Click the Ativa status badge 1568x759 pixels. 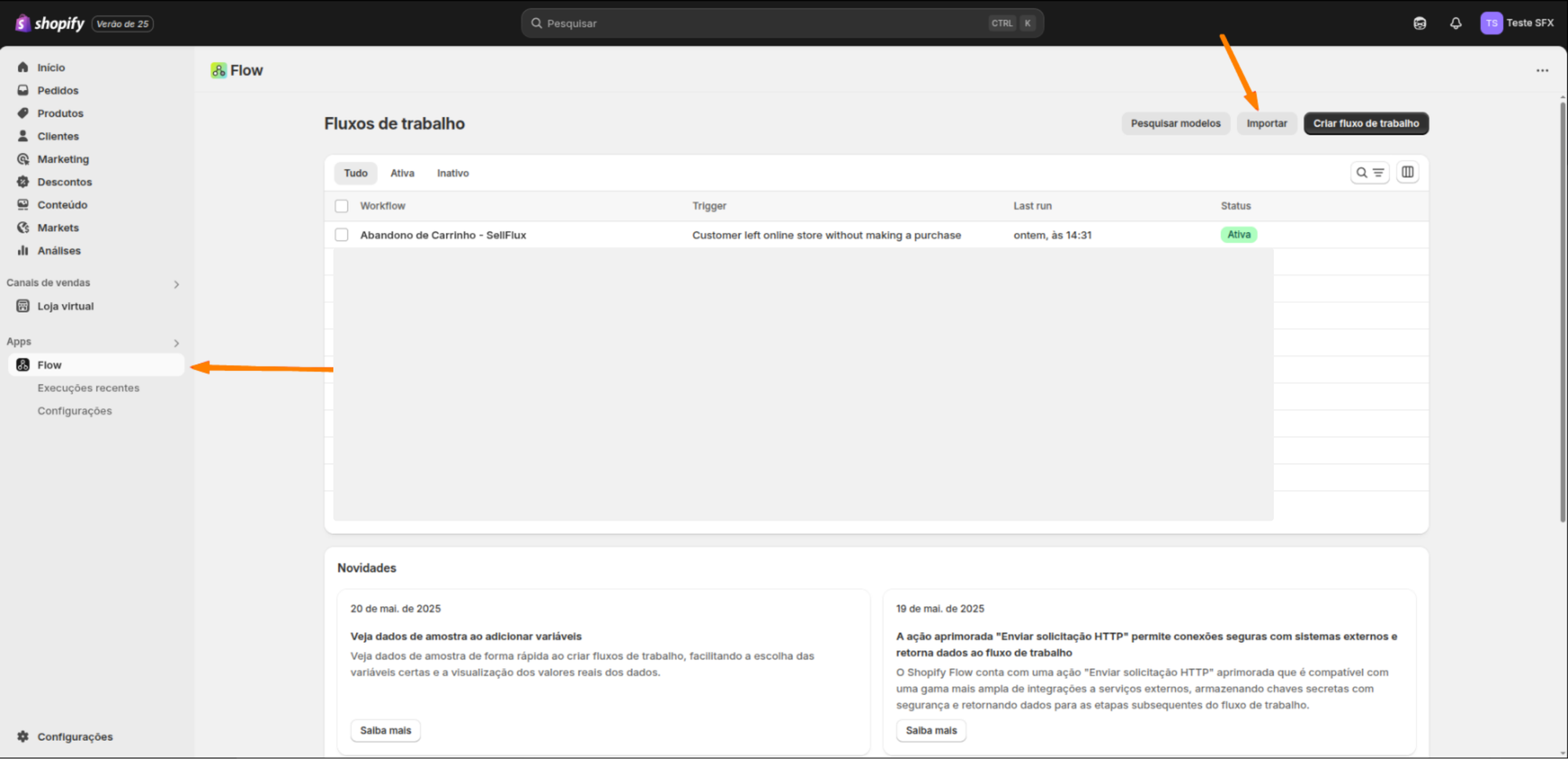1239,234
